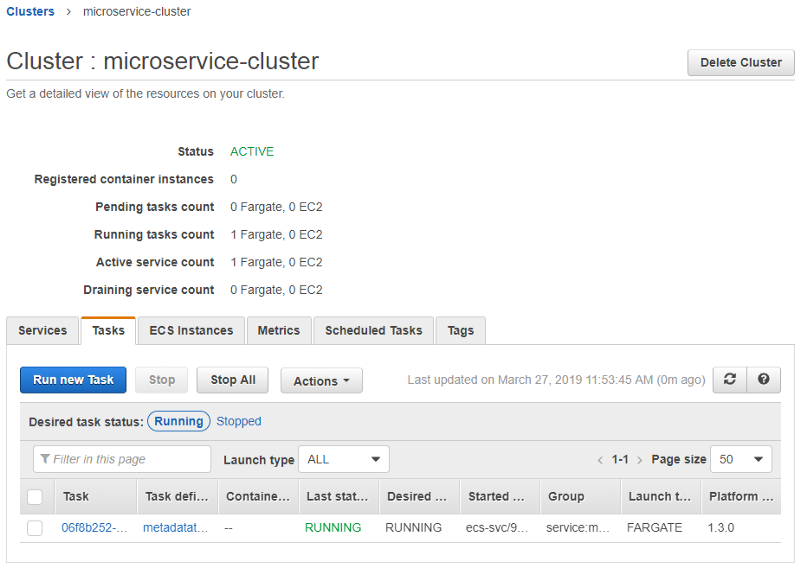Click the Active service count label

coord(155,262)
